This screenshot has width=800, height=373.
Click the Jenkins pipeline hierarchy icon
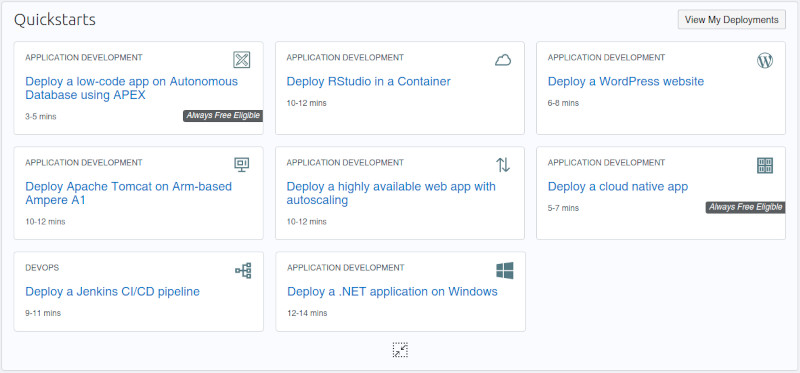coord(243,270)
